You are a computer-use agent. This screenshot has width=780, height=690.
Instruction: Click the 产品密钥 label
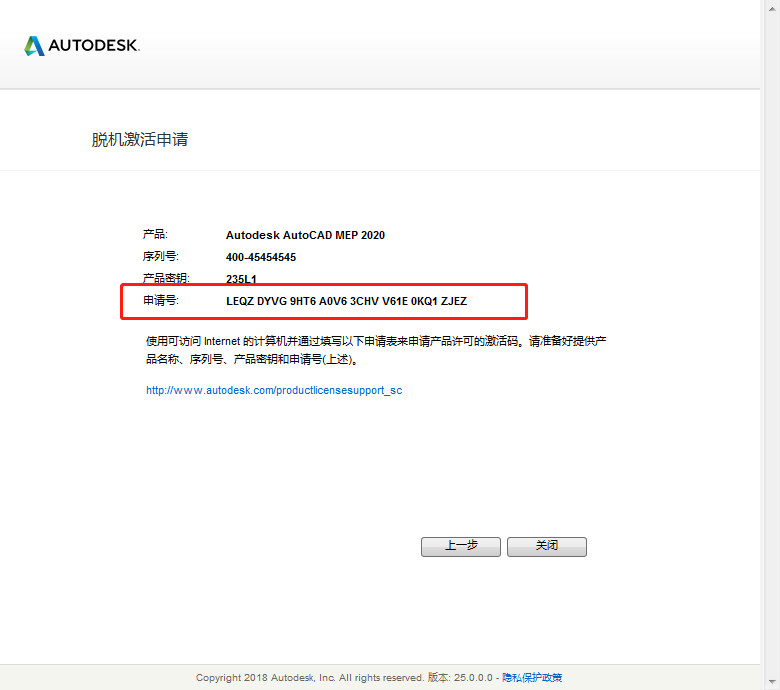(x=166, y=278)
